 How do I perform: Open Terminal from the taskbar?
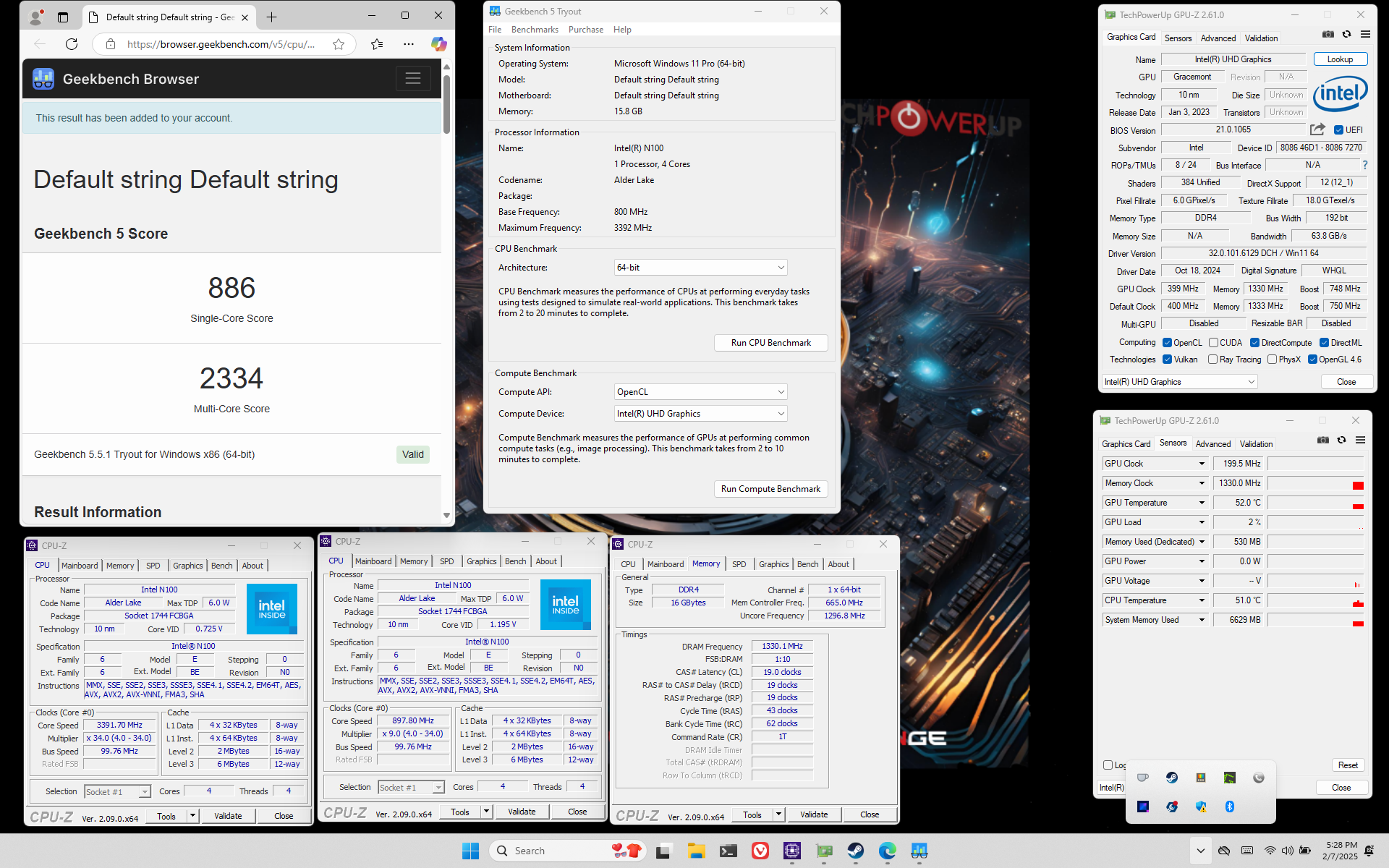(729, 851)
